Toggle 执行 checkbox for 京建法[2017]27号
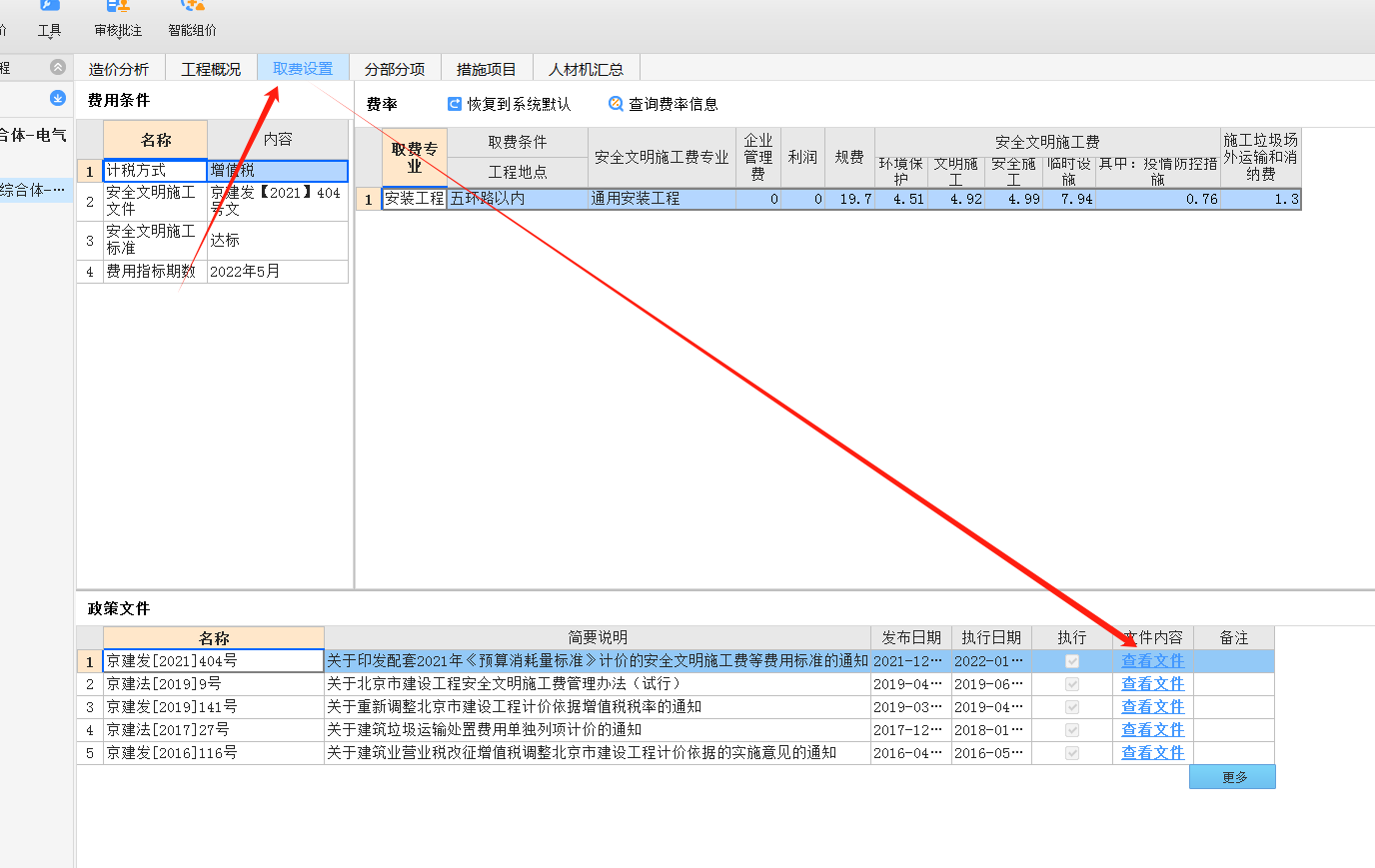 [x=1072, y=730]
